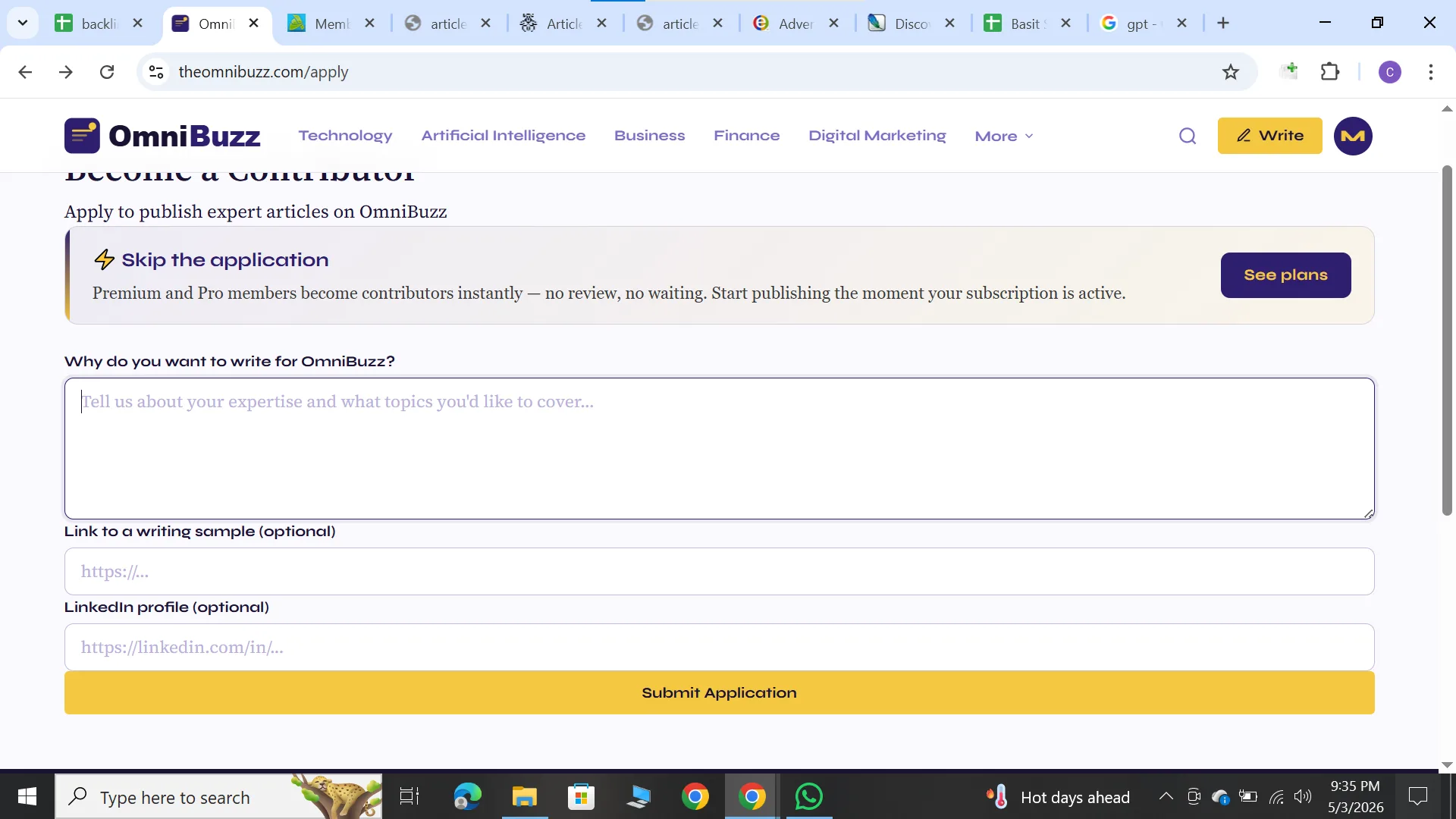1456x819 pixels.
Task: Click the scrollbar down arrow
Action: click(x=1447, y=765)
